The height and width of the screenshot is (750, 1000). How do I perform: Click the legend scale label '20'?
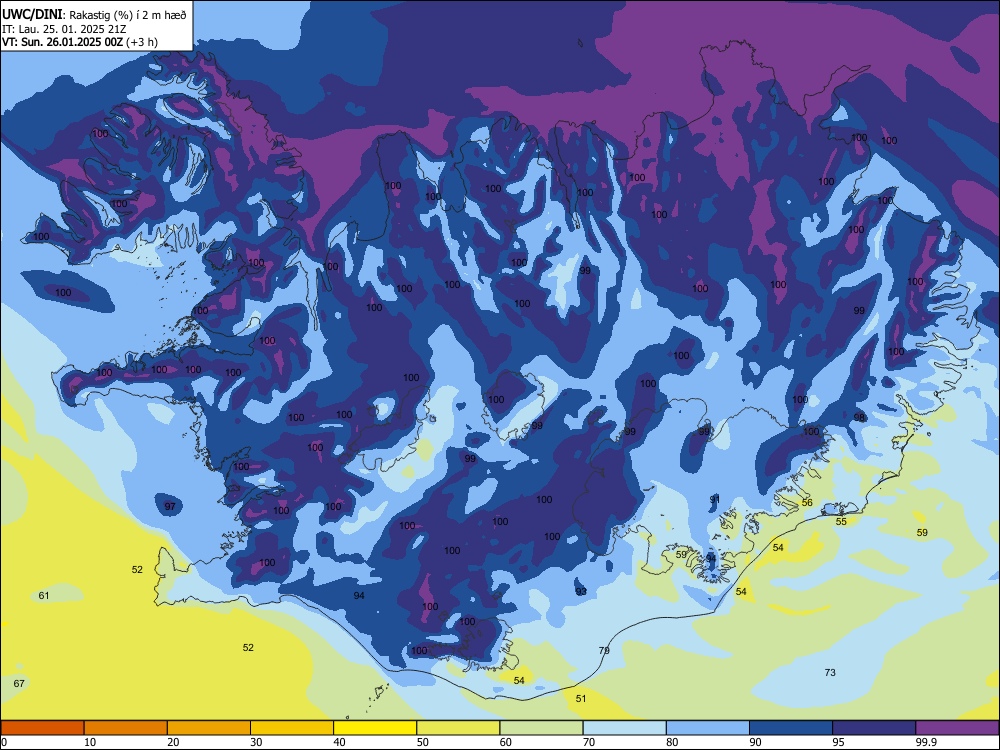tap(173, 742)
